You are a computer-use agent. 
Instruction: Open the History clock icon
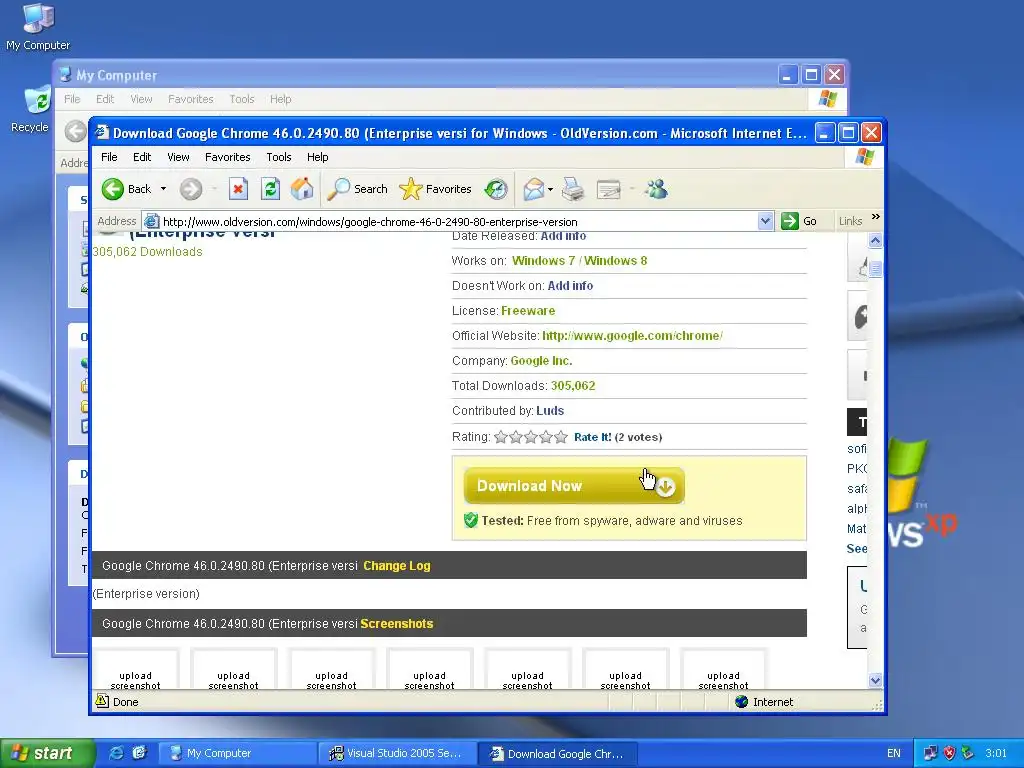point(496,189)
